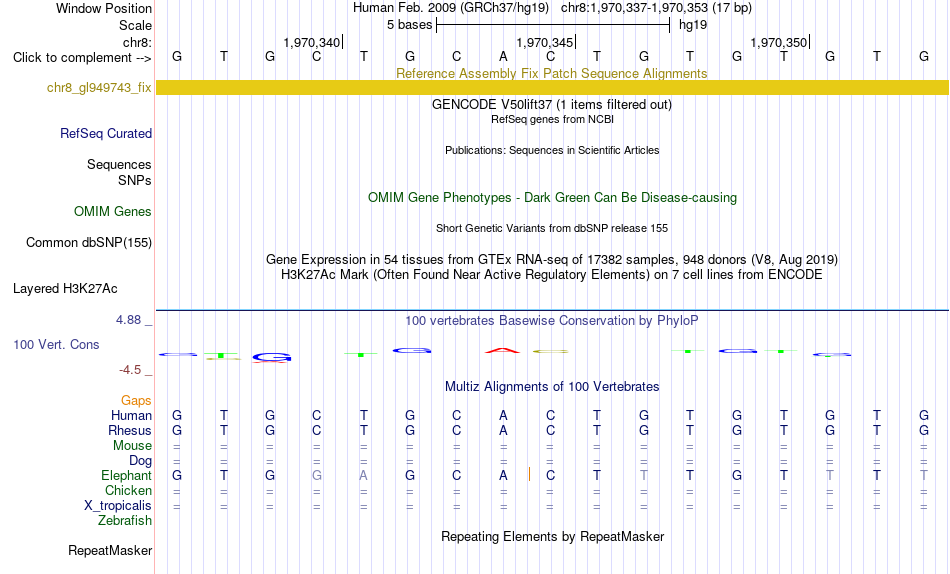The width and height of the screenshot is (950, 574).
Task: Click the Zebrafish species label
Action: (125, 521)
